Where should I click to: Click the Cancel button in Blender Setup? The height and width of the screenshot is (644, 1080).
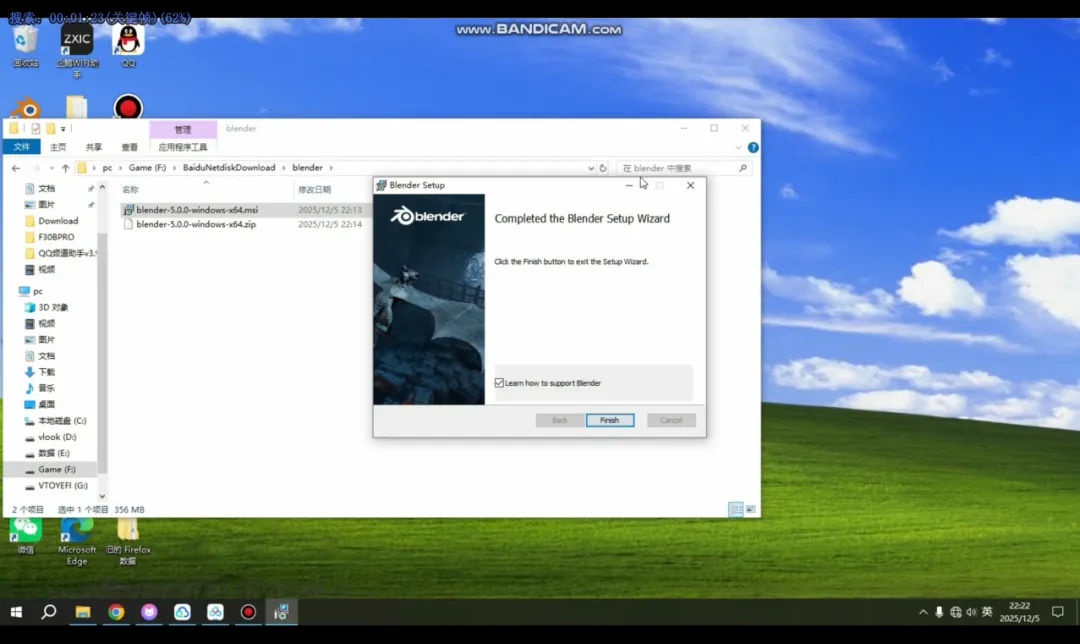(671, 420)
